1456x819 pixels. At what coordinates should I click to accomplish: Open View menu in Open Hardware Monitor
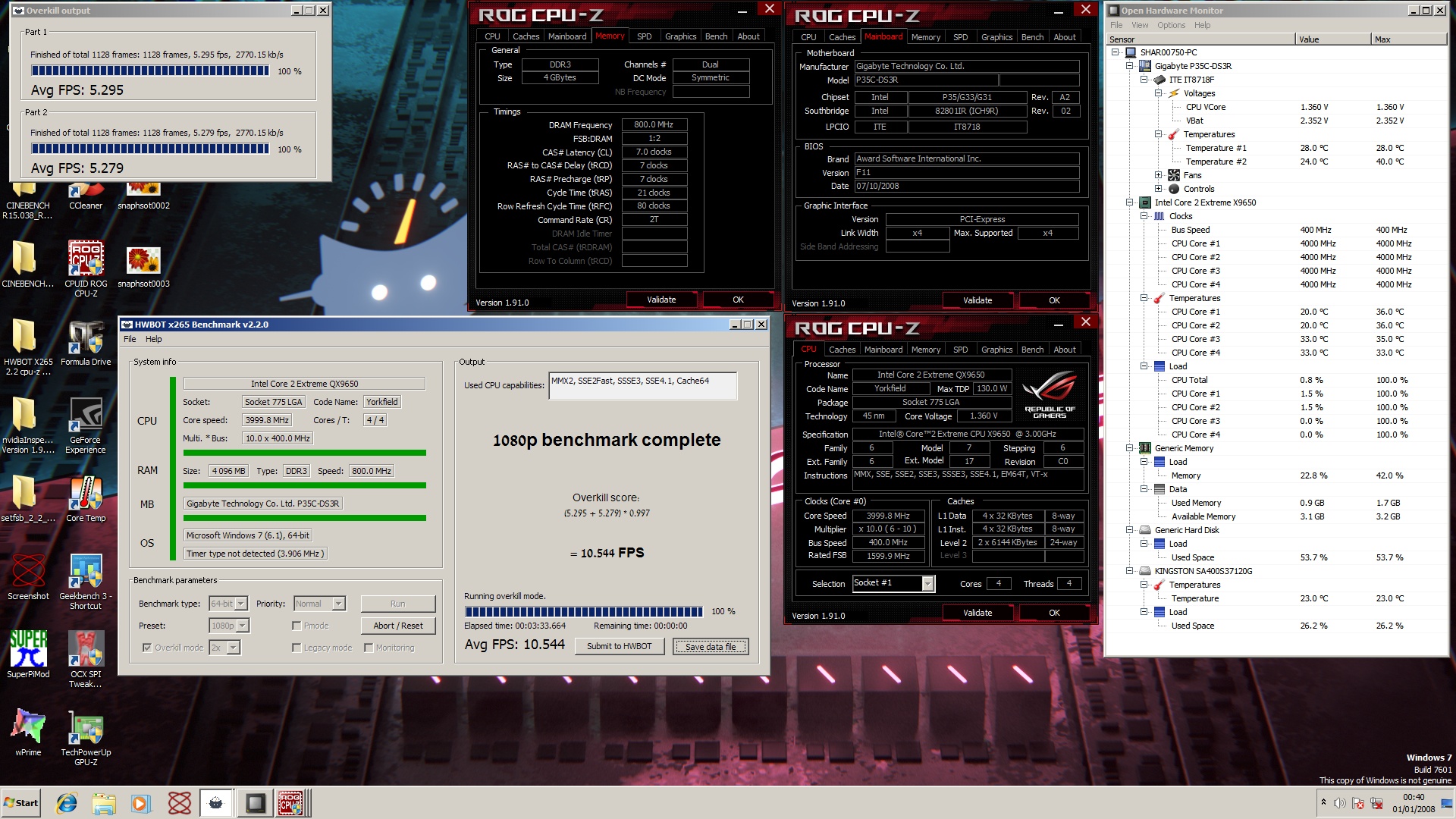(1140, 25)
